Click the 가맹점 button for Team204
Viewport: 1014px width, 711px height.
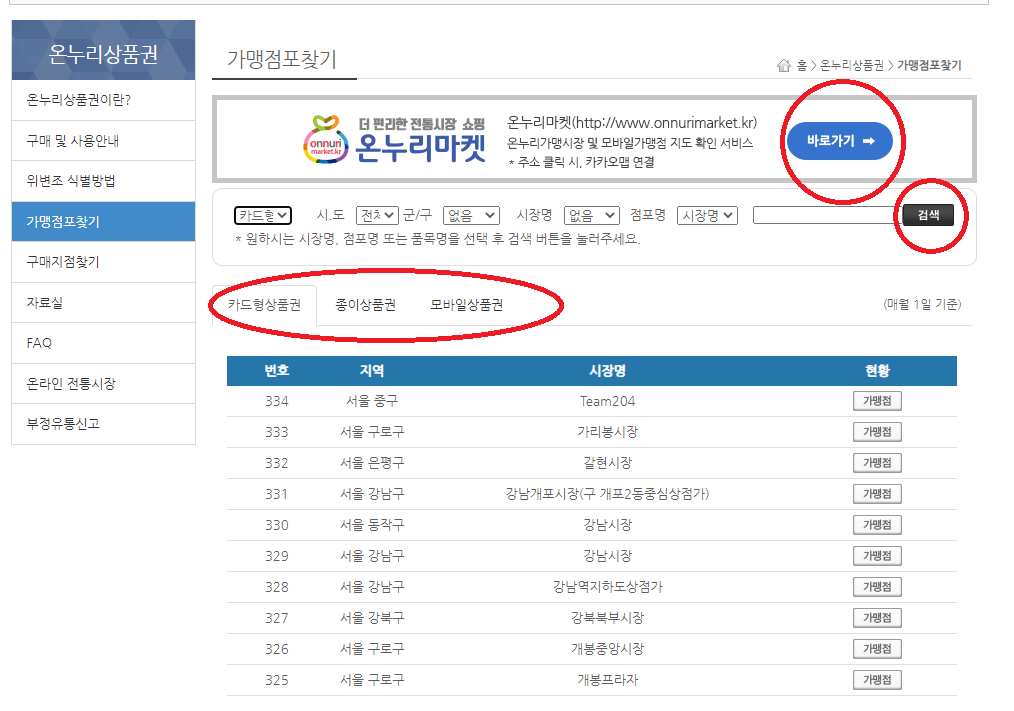coord(877,401)
